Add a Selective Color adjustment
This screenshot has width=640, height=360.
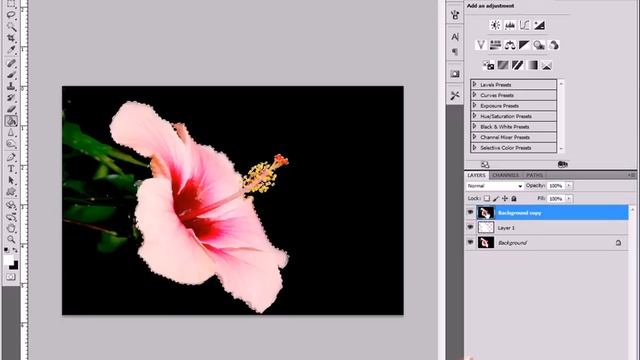547,65
